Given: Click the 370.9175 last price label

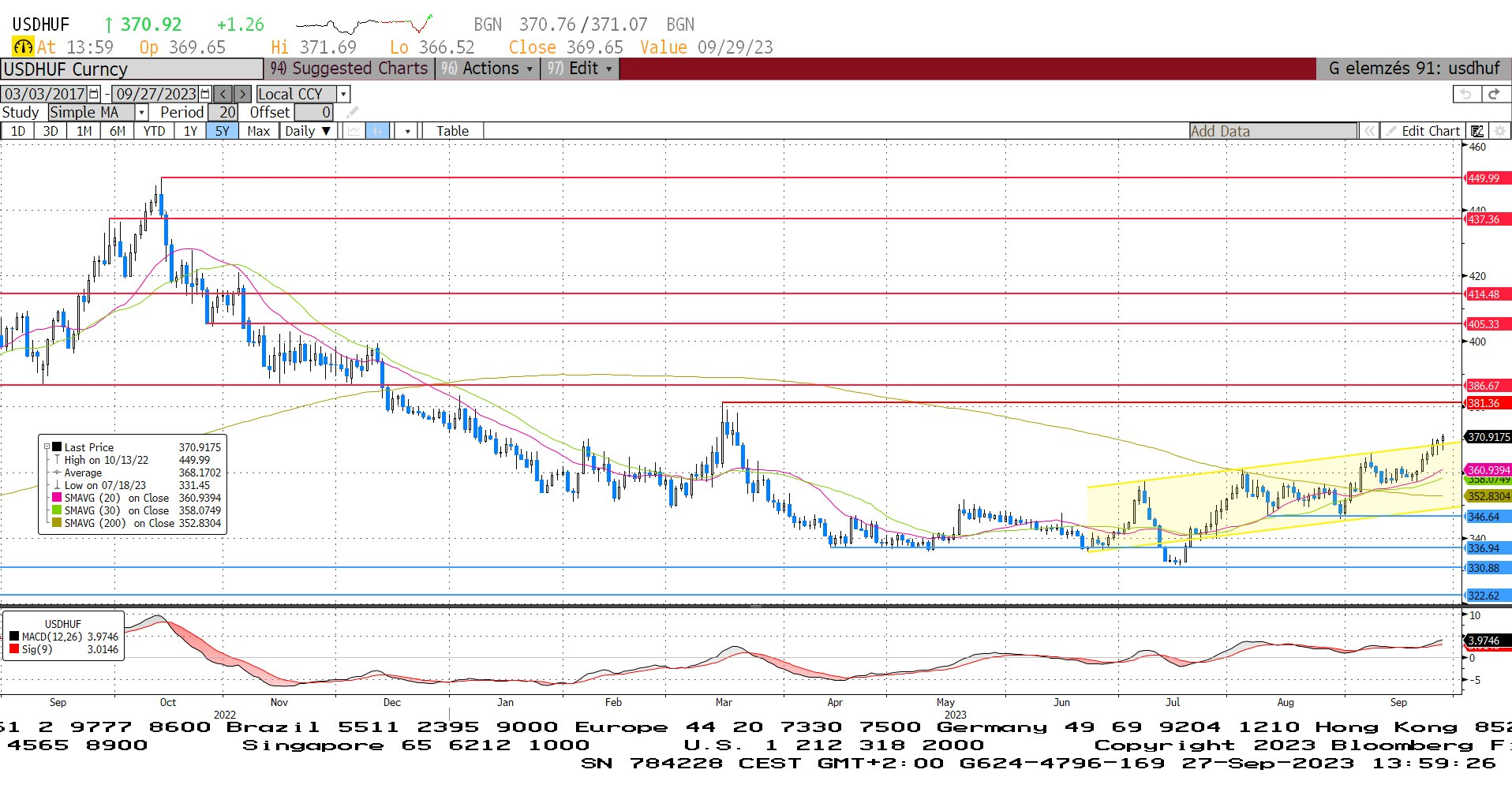Looking at the screenshot, I should (1488, 436).
